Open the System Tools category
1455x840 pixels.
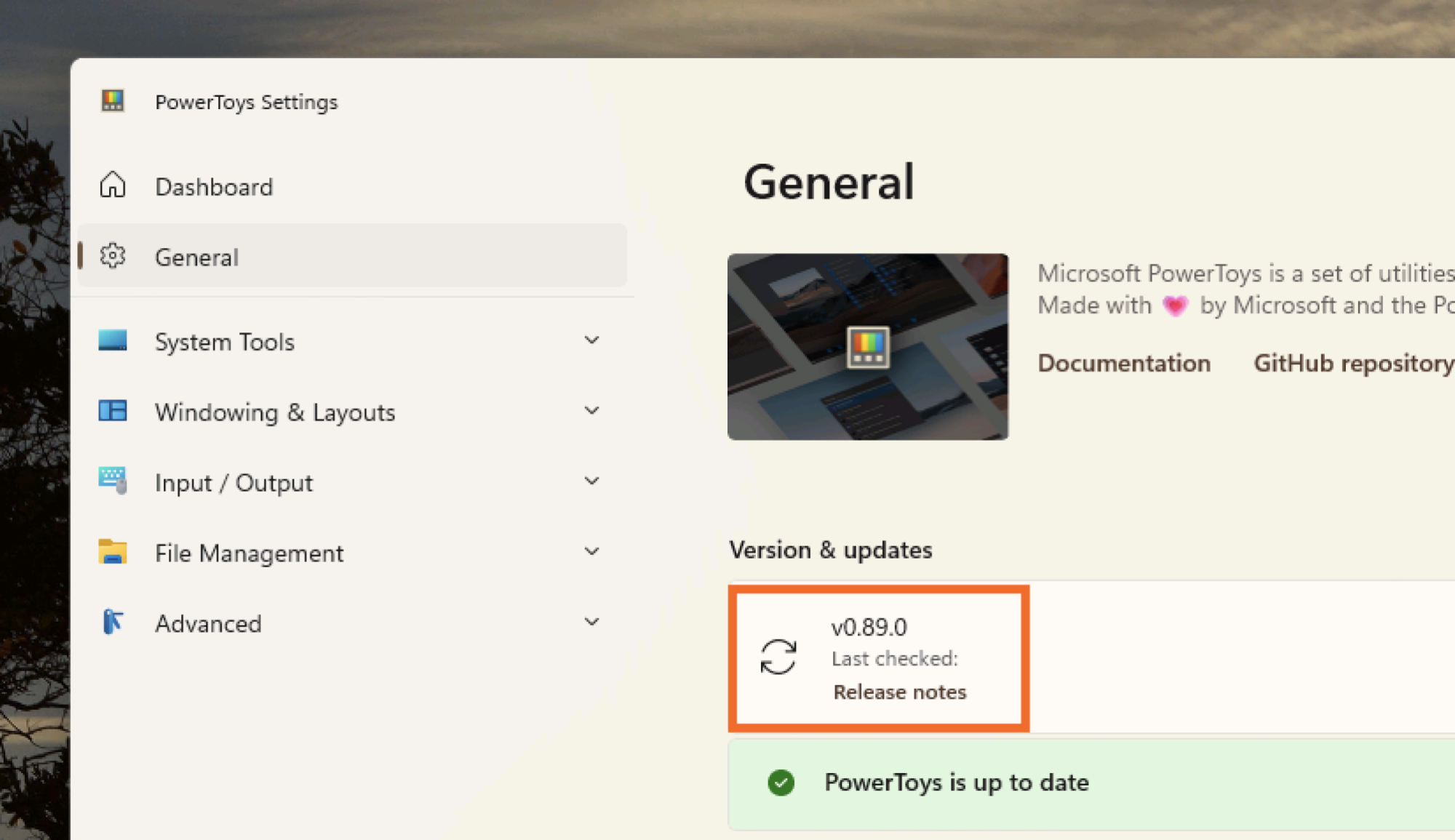[352, 341]
